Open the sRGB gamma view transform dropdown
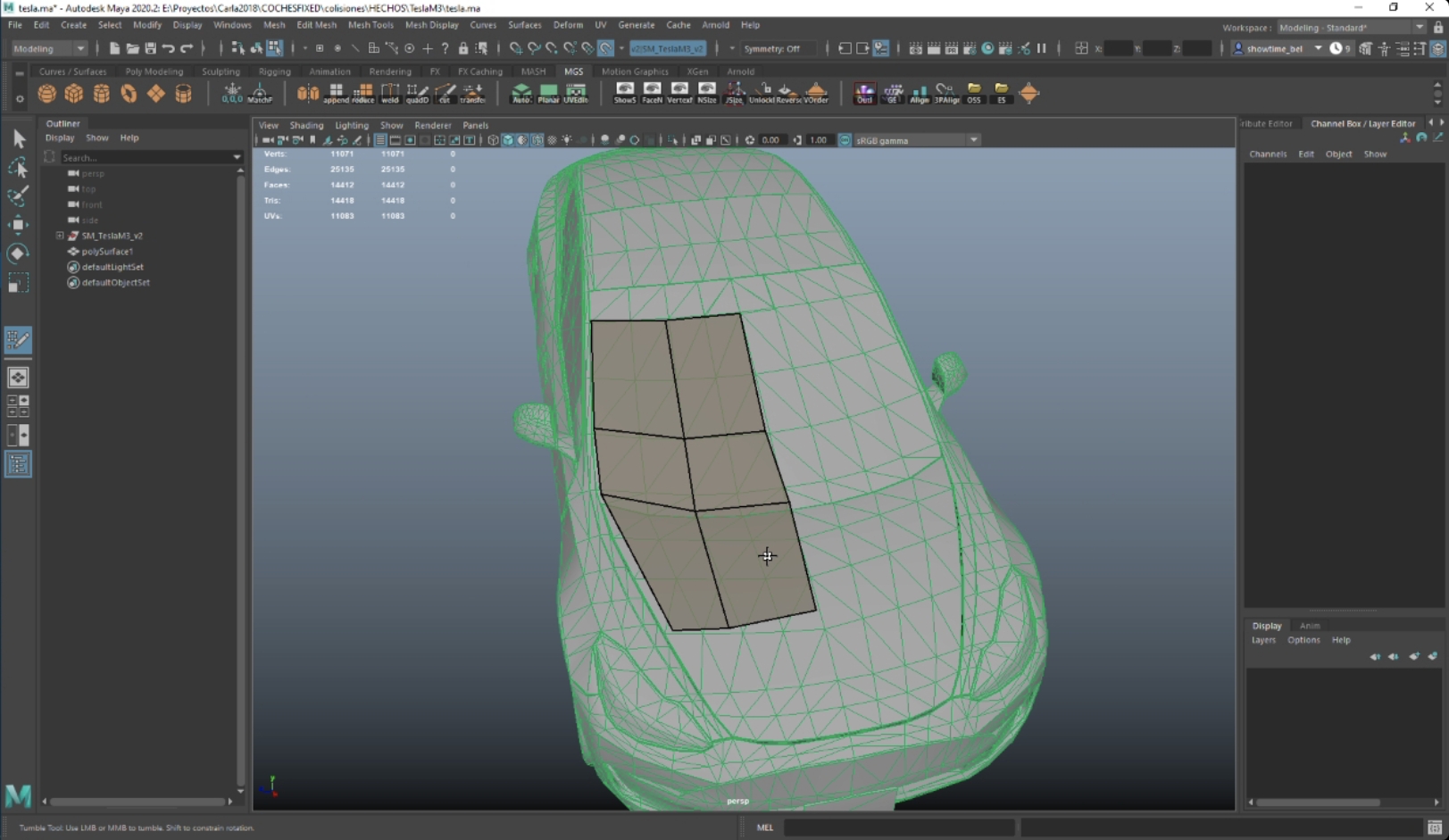 click(x=973, y=139)
